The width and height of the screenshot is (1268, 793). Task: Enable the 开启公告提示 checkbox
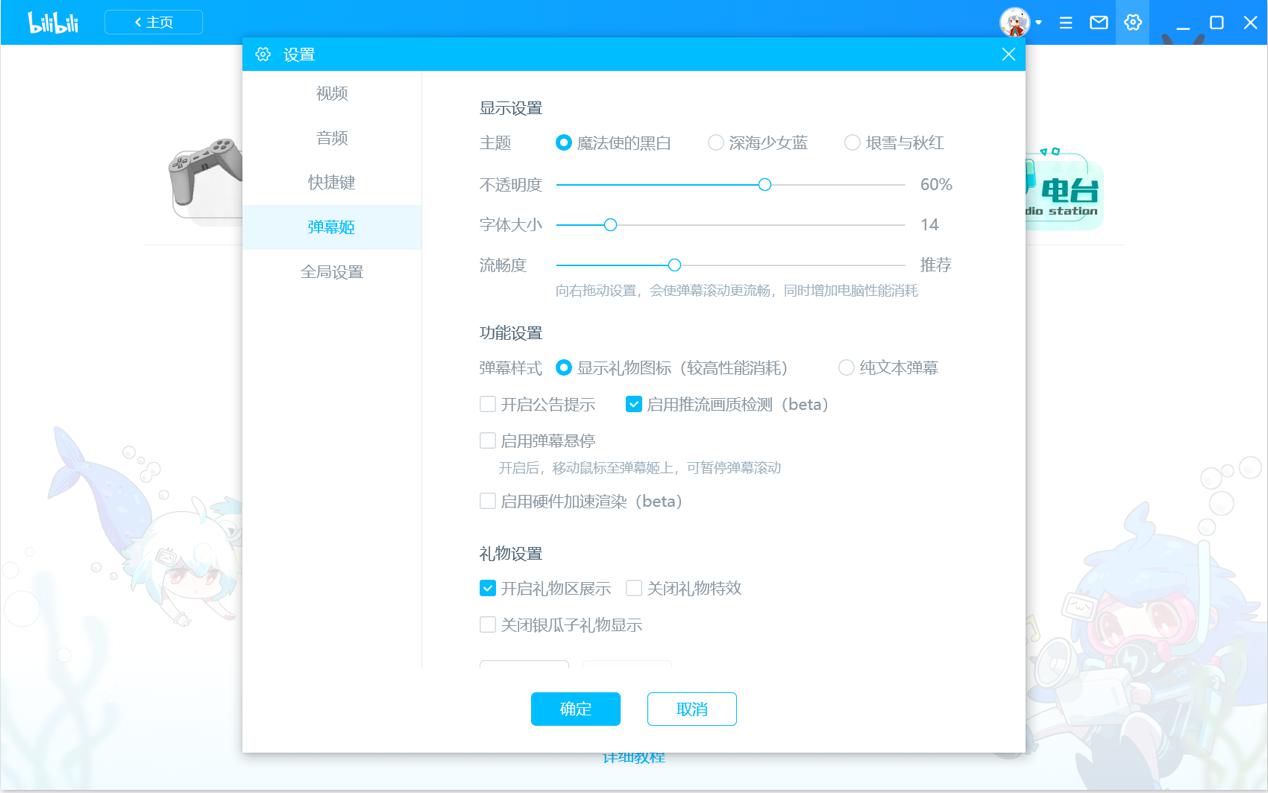[x=488, y=405]
